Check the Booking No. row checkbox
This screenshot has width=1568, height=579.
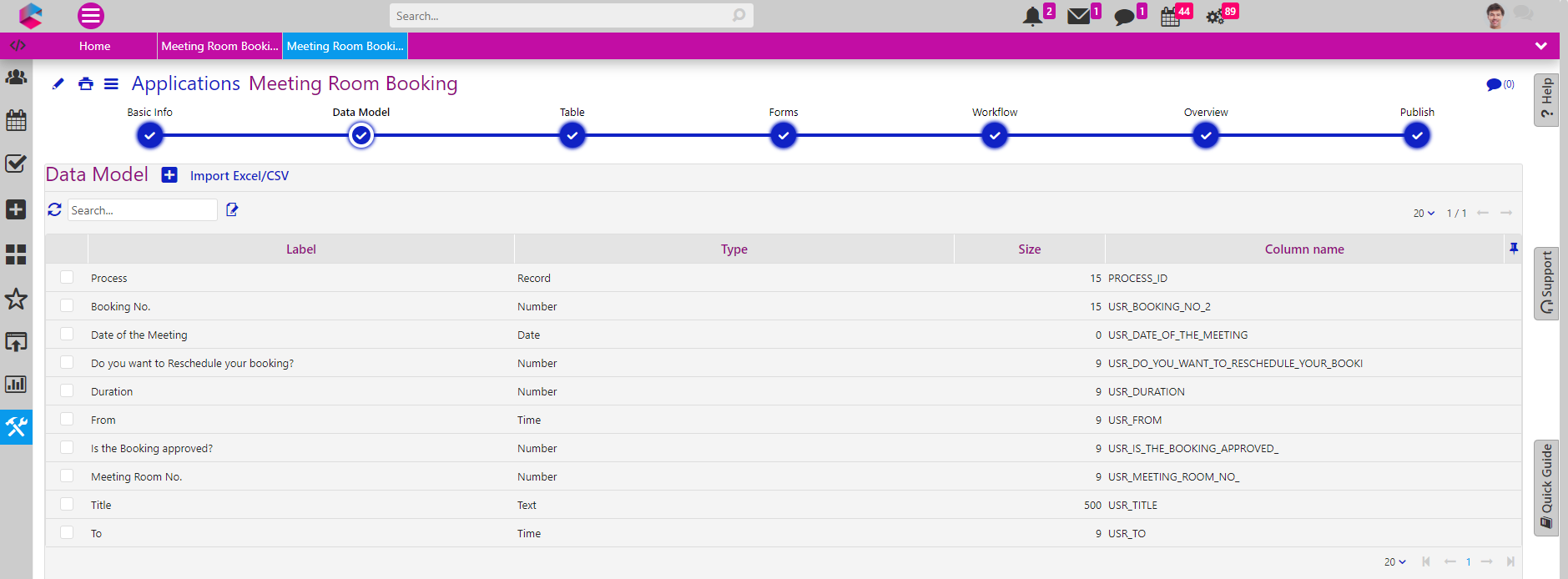click(x=67, y=306)
